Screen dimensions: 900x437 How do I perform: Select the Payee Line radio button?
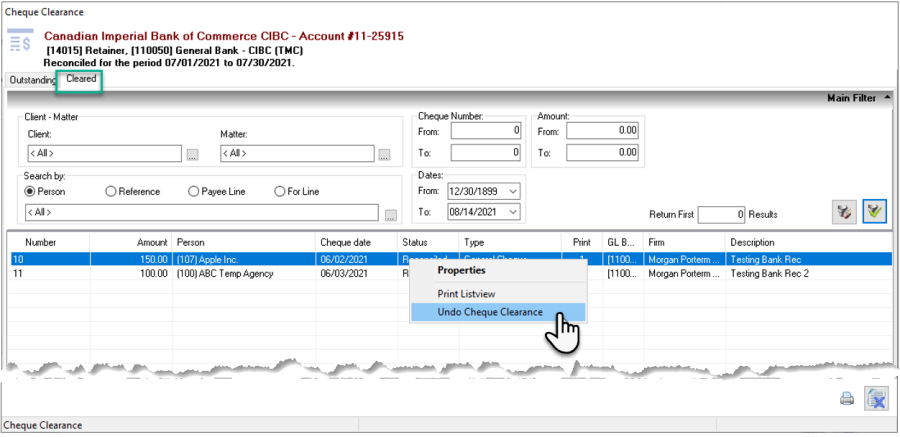click(217, 192)
